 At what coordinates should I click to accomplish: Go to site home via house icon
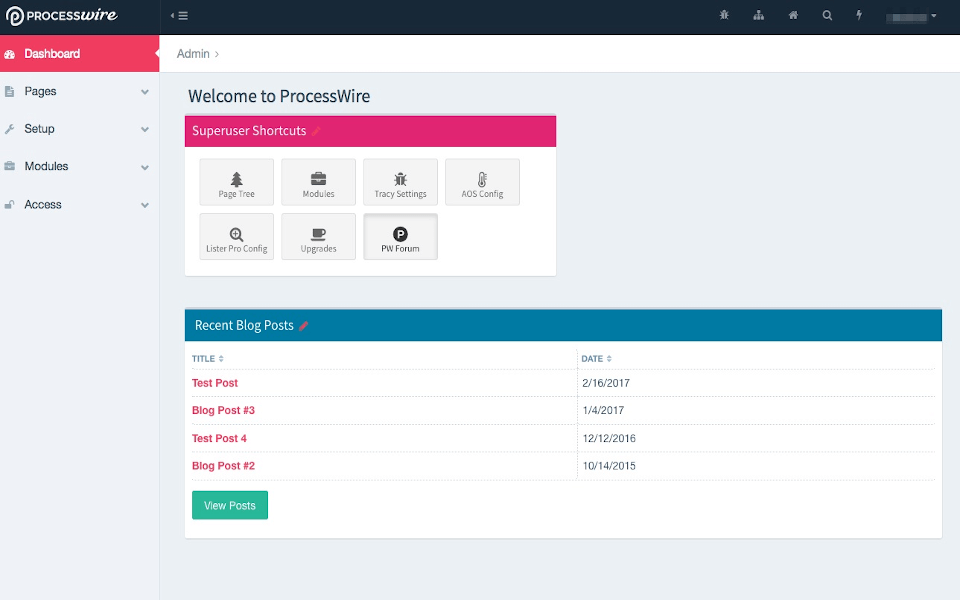pos(793,15)
